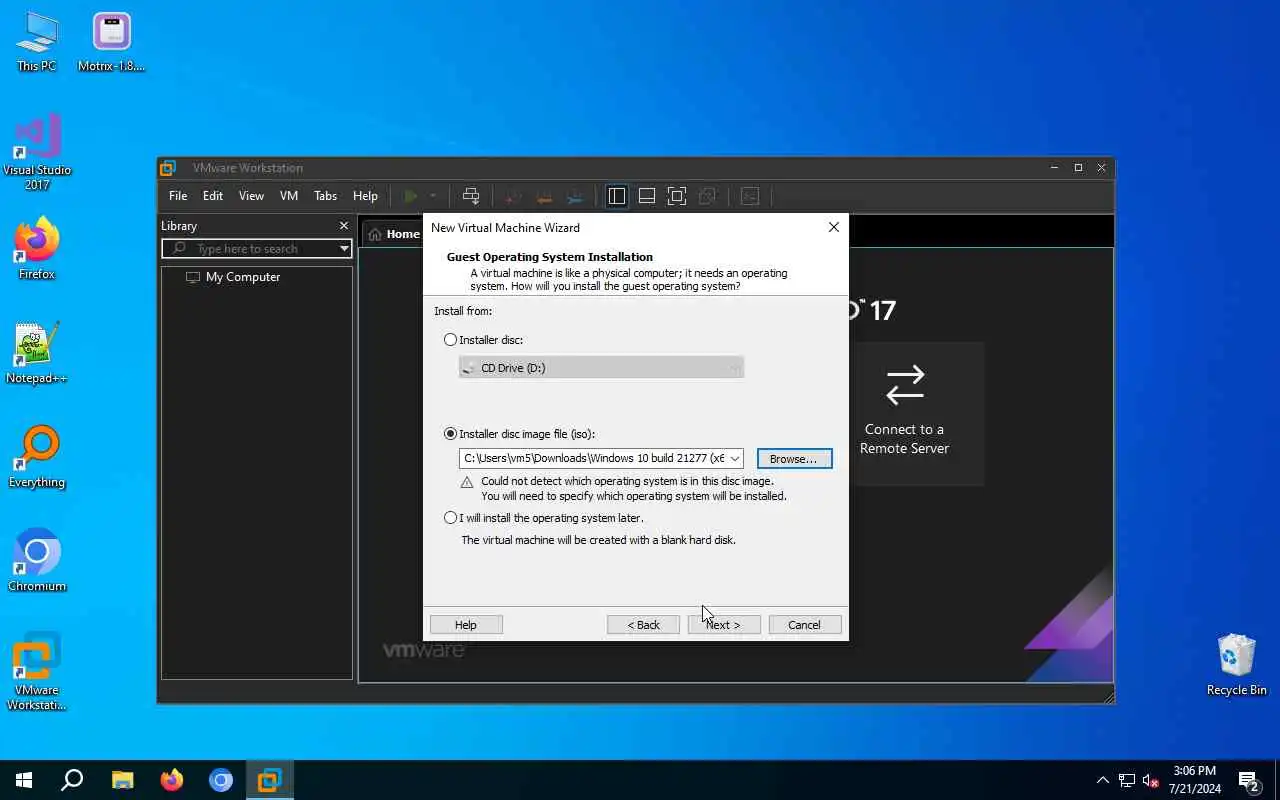Screen dimensions: 1280x800
Task: Open the VM menu
Action: pos(289,196)
